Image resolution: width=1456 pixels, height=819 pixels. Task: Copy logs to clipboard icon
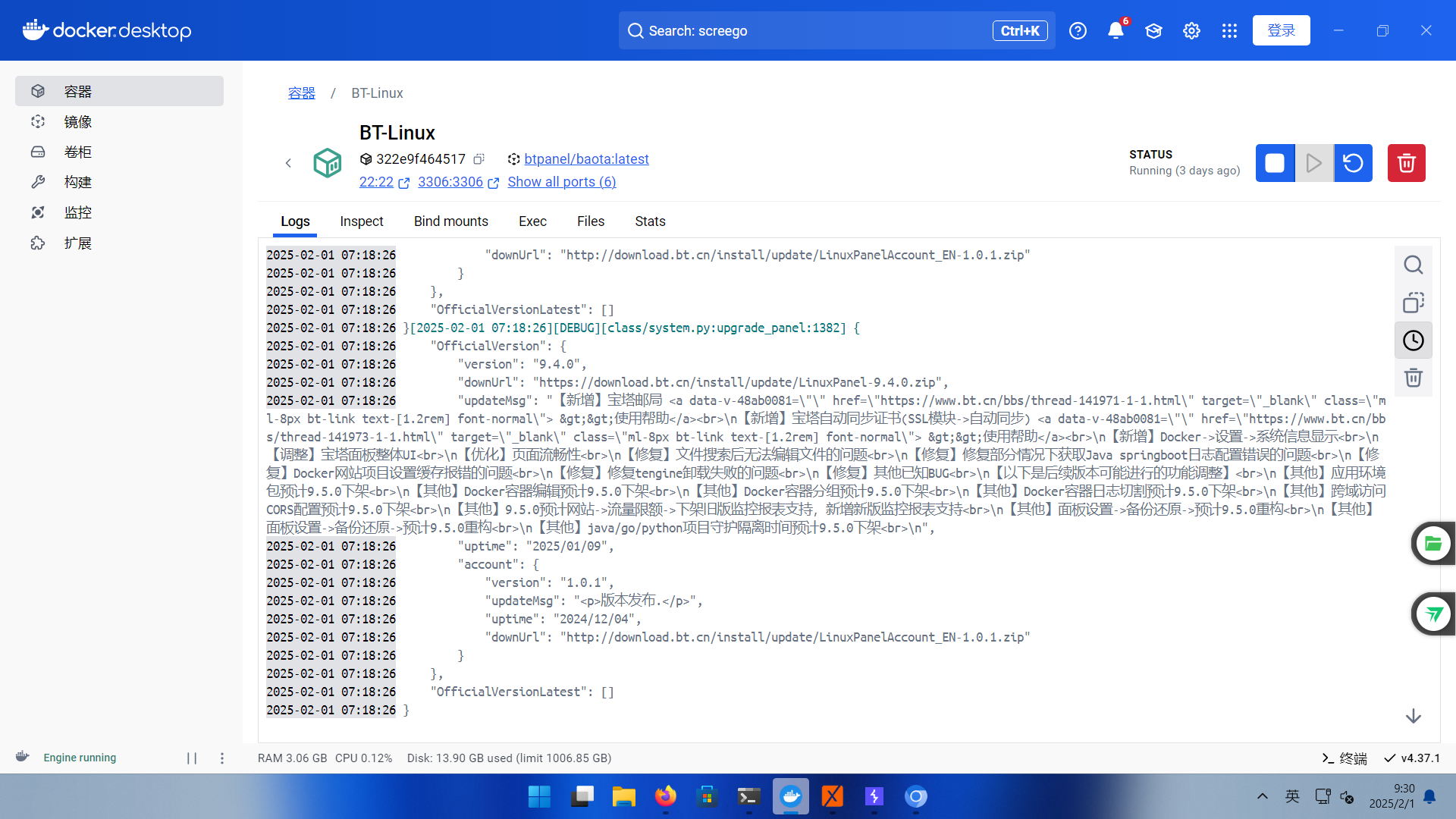pos(1413,303)
